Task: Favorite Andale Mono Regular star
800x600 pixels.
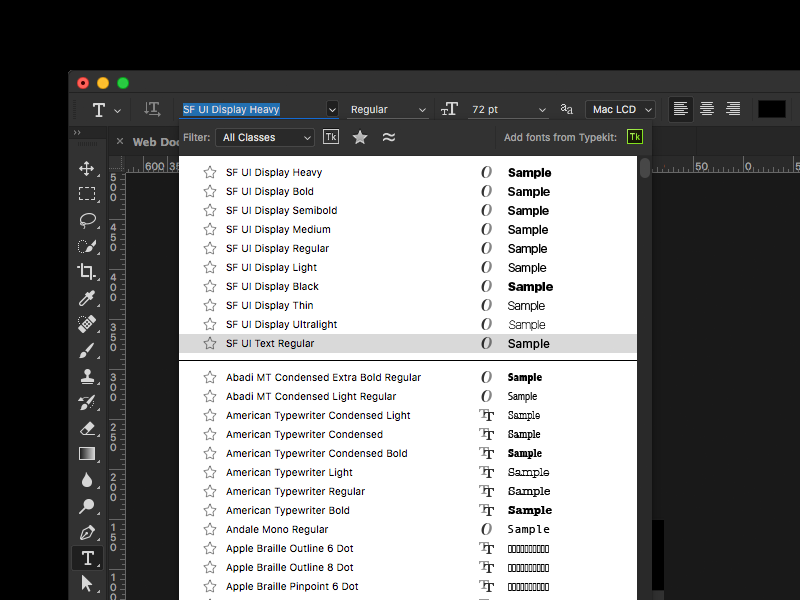Action: pos(210,530)
